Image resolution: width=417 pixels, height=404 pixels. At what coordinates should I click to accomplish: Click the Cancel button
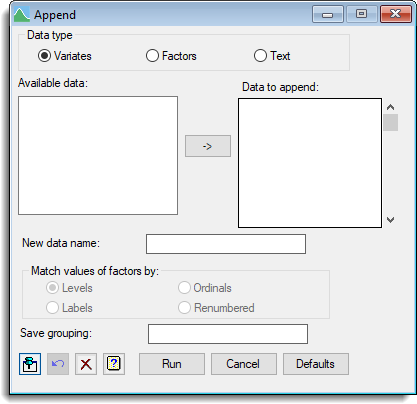tap(244, 364)
